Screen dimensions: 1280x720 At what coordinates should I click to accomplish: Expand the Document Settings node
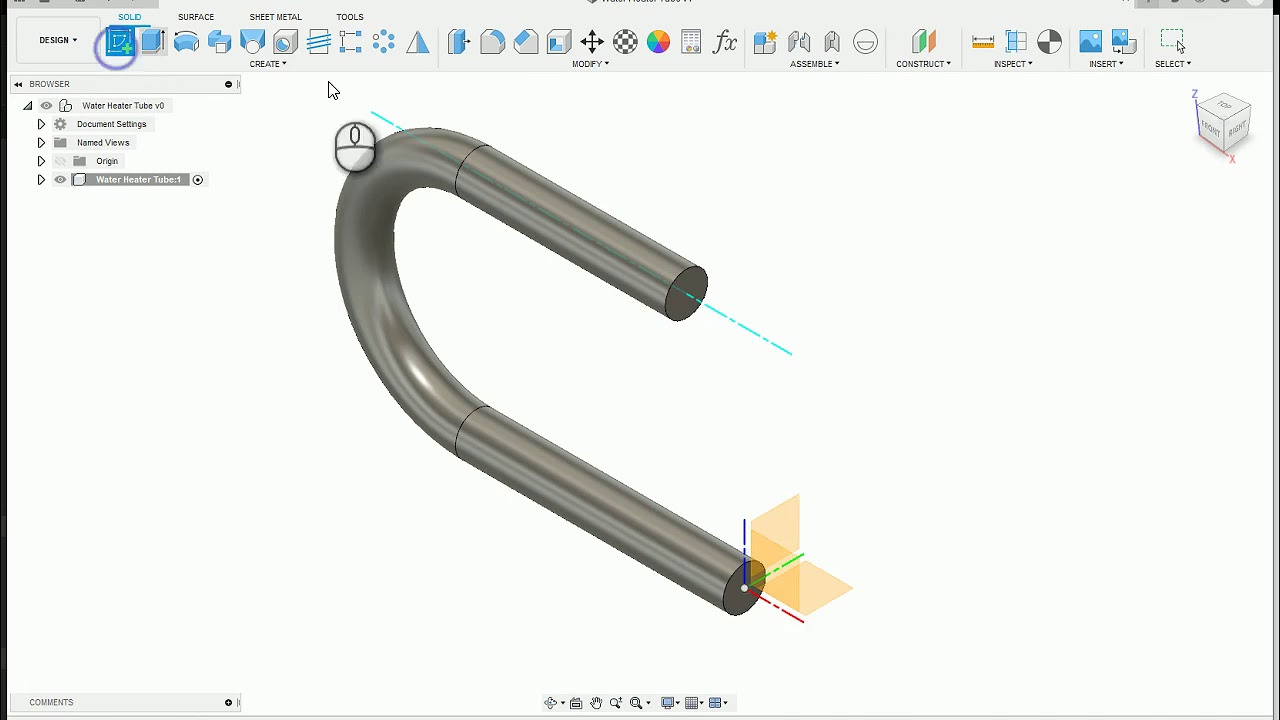pos(41,124)
